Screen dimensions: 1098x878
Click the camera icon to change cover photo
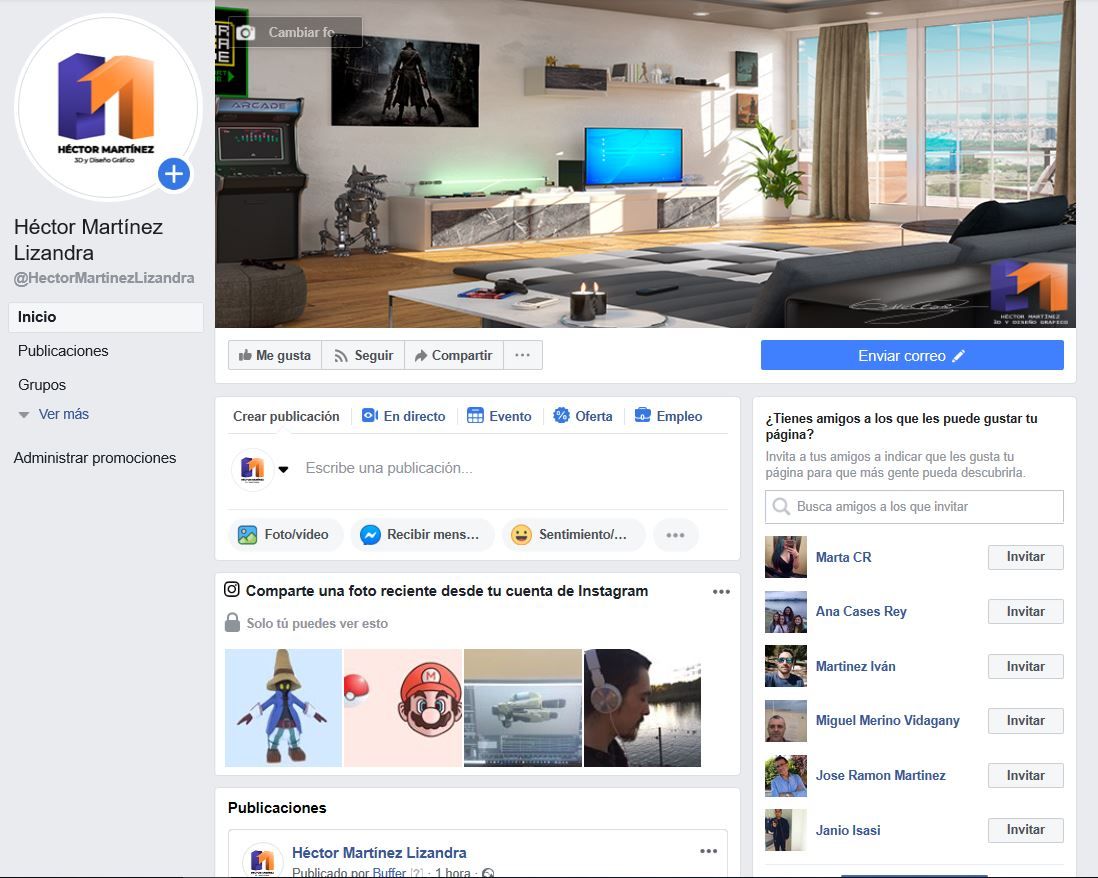[245, 32]
